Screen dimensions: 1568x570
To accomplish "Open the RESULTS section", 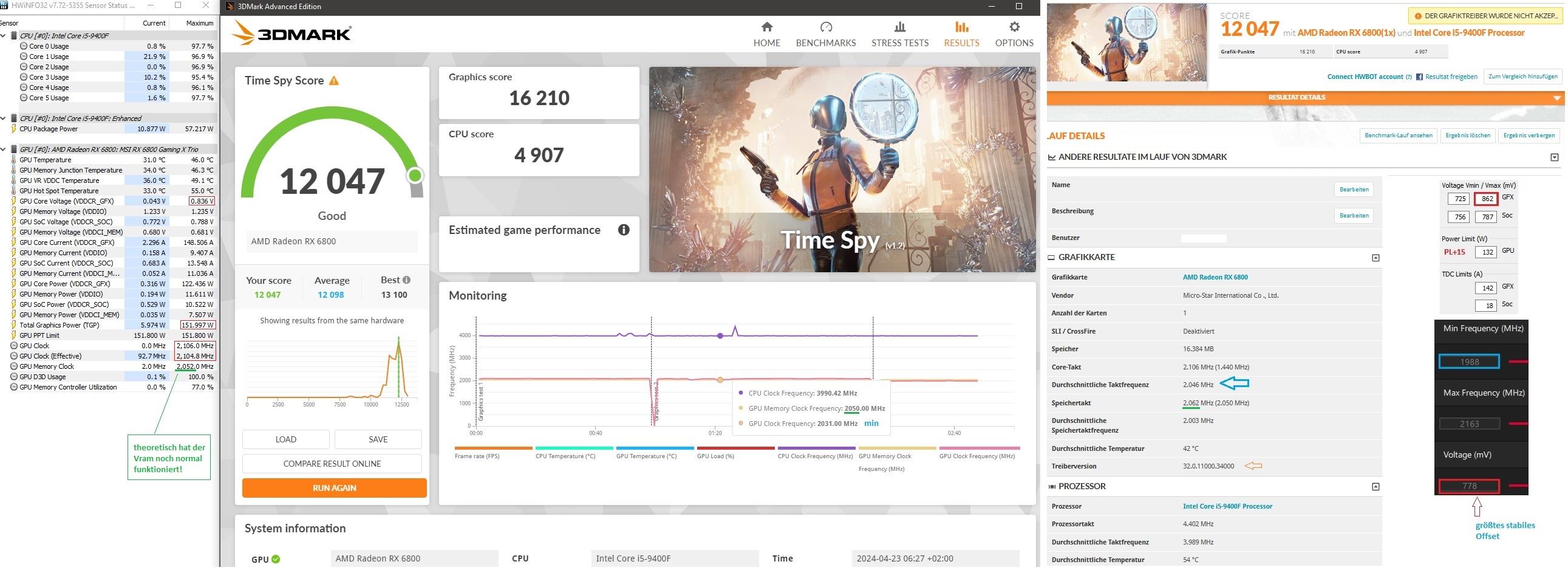I will point(961,35).
